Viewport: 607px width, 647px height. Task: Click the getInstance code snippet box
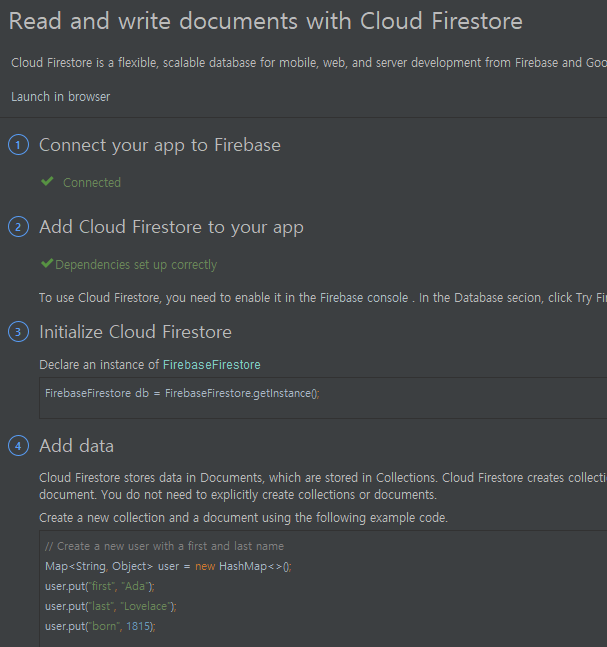323,398
